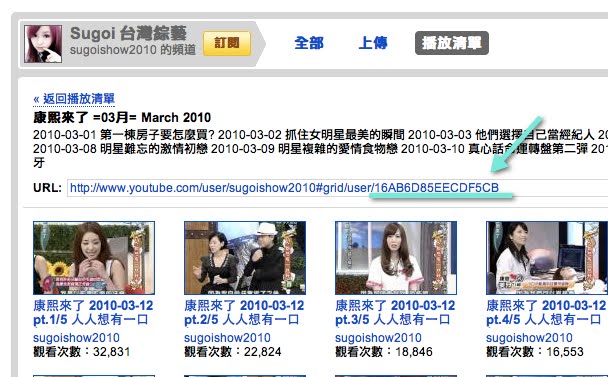Viewport: 608px width, 377px height.
Task: Click sugoishow2010 uploader link under pt.3/5
Action: pos(378,338)
